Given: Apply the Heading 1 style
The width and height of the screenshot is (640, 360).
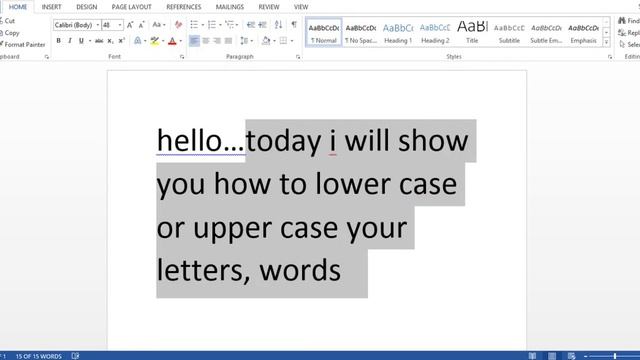Looking at the screenshot, I should [398, 33].
